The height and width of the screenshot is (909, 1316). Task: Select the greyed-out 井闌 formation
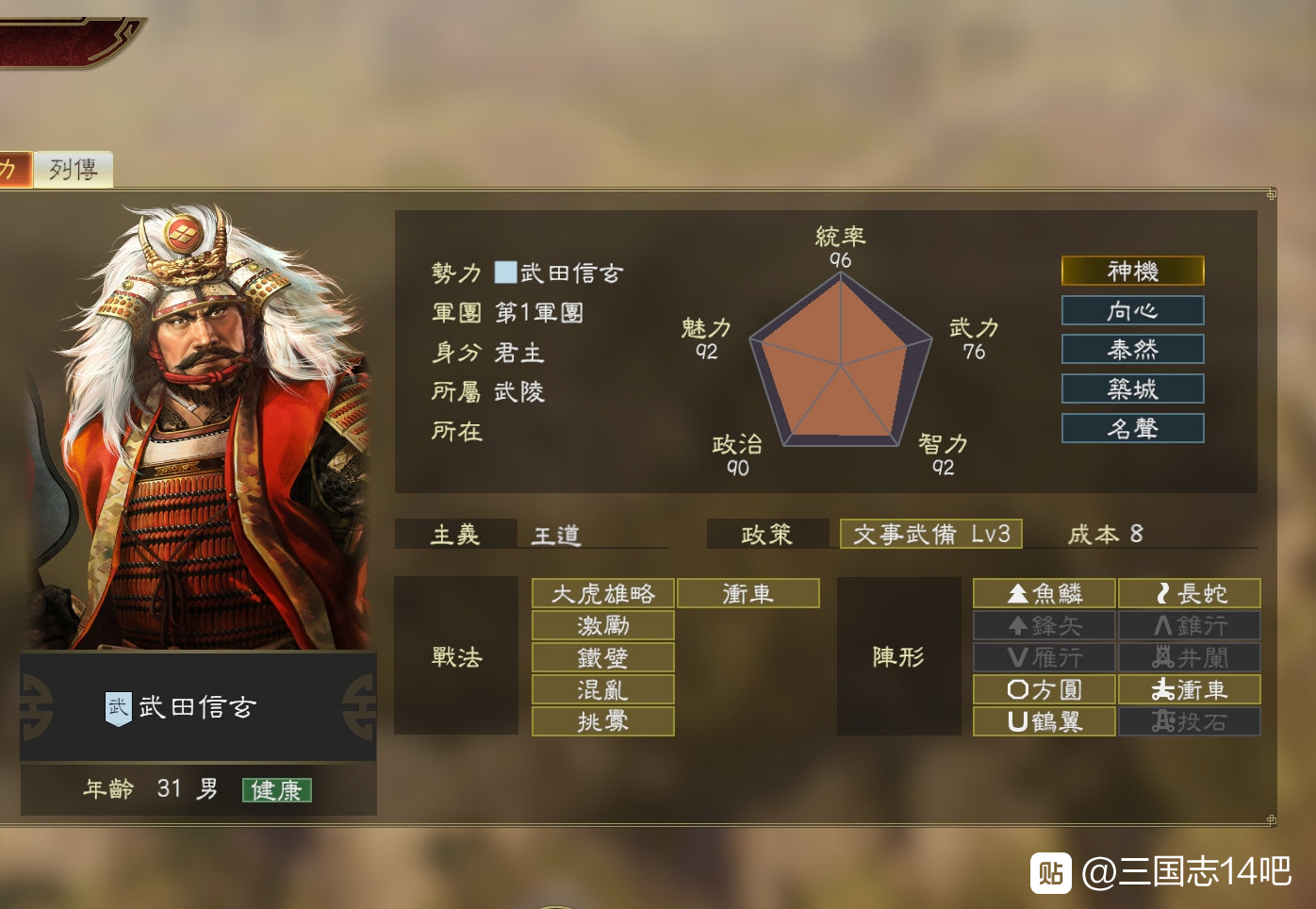pyautogui.click(x=1190, y=658)
